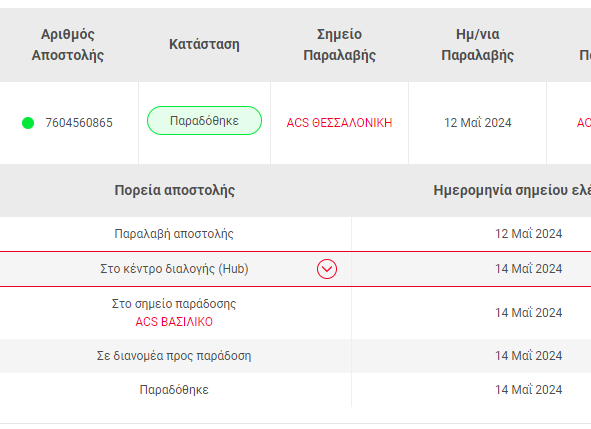Select the Παραλαβή αποστολής tracking row
This screenshot has width=591, height=429.
[x=296, y=234]
